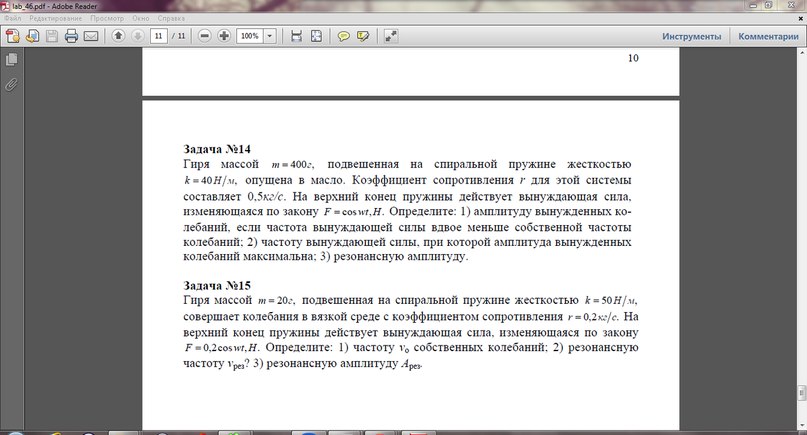The height and width of the screenshot is (435, 807).
Task: Switch to Read mode expand icon
Action: (x=391, y=36)
